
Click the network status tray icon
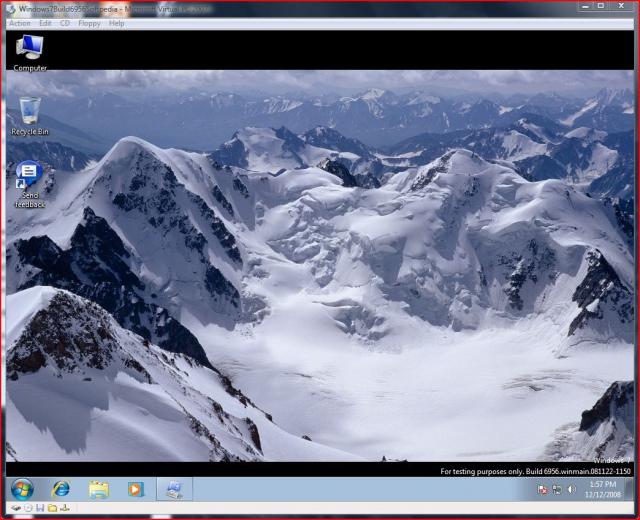tap(557, 490)
